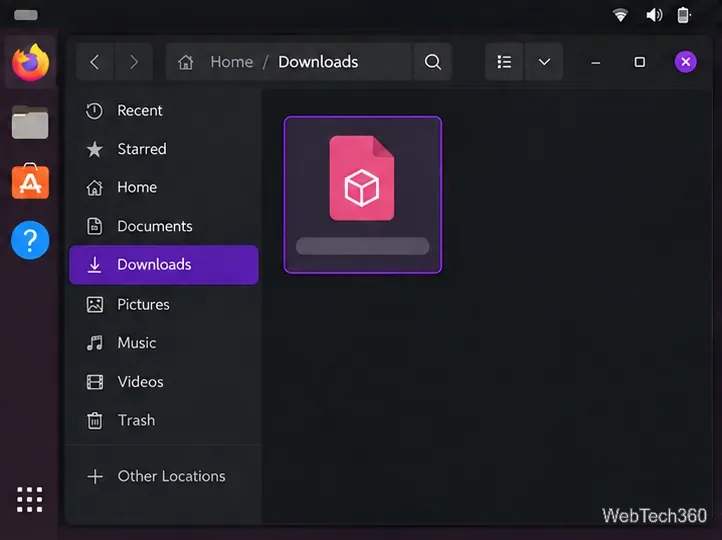Open the Files app from the dock
Screen dimensions: 722x540
pyautogui.click(x=30, y=122)
